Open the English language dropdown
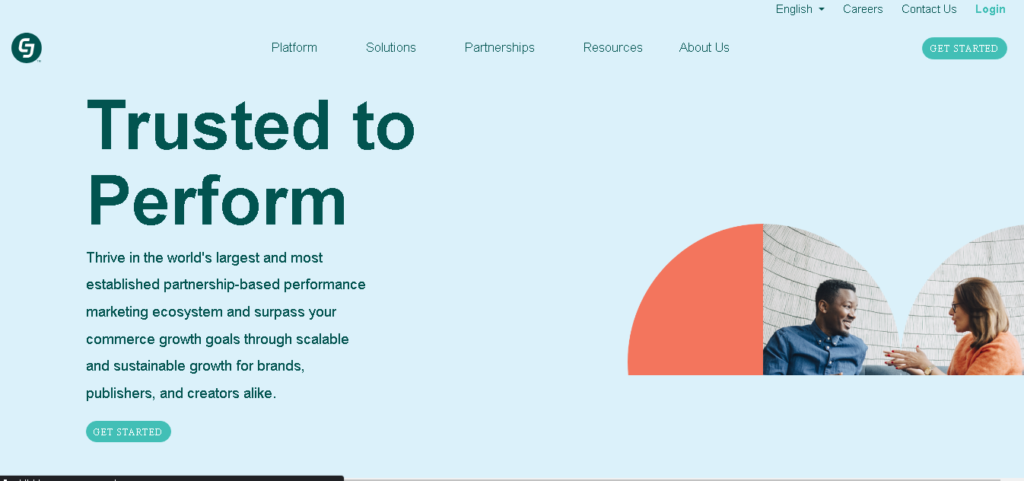1024x481 pixels. (x=794, y=9)
